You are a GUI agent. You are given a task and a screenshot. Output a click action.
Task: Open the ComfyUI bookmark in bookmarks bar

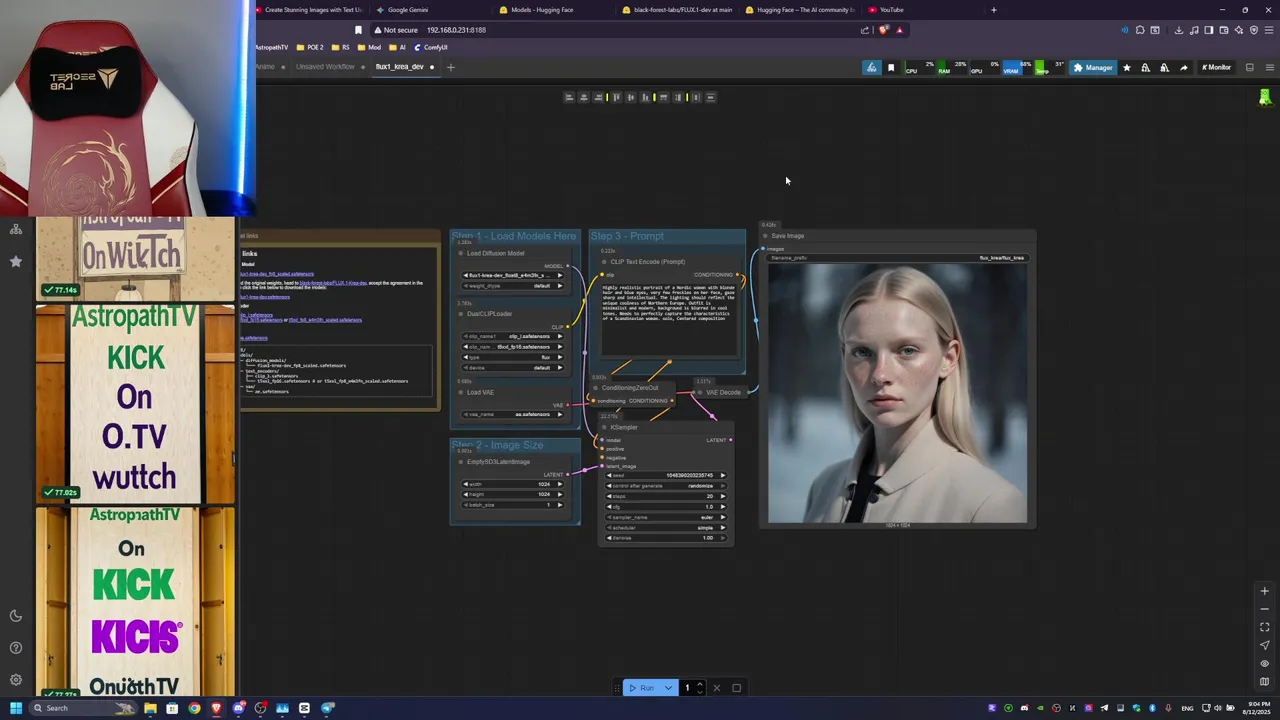coord(430,47)
